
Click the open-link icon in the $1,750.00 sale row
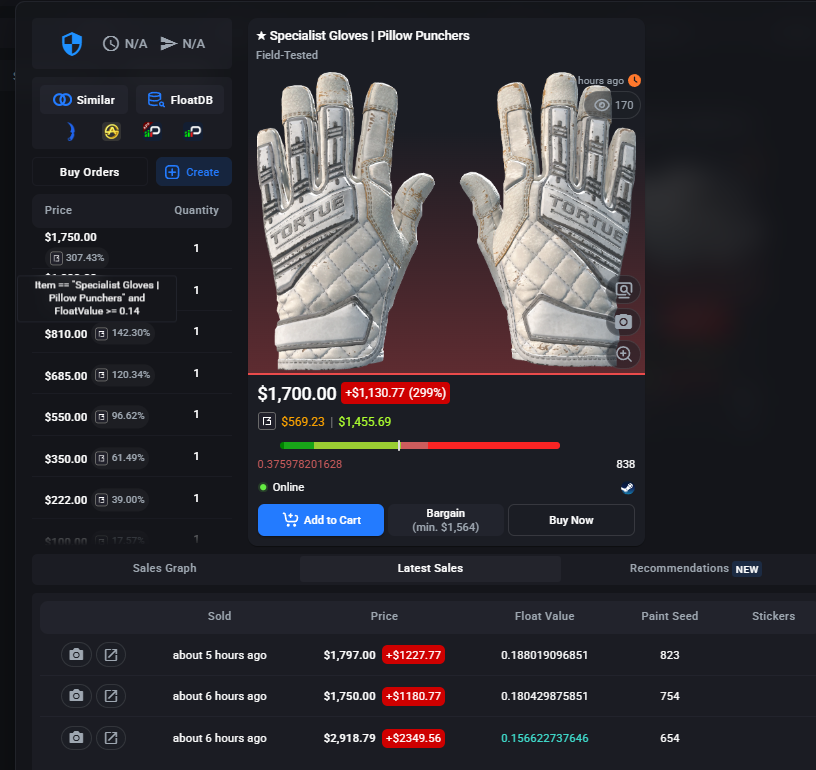tap(111, 696)
